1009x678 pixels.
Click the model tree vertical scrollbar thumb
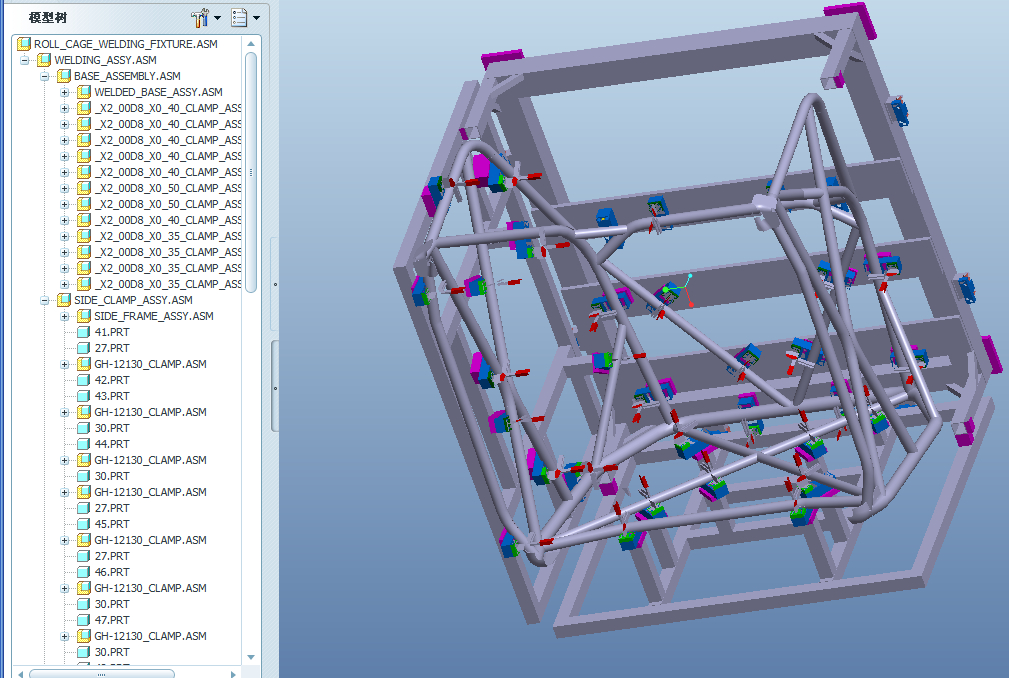[x=251, y=172]
